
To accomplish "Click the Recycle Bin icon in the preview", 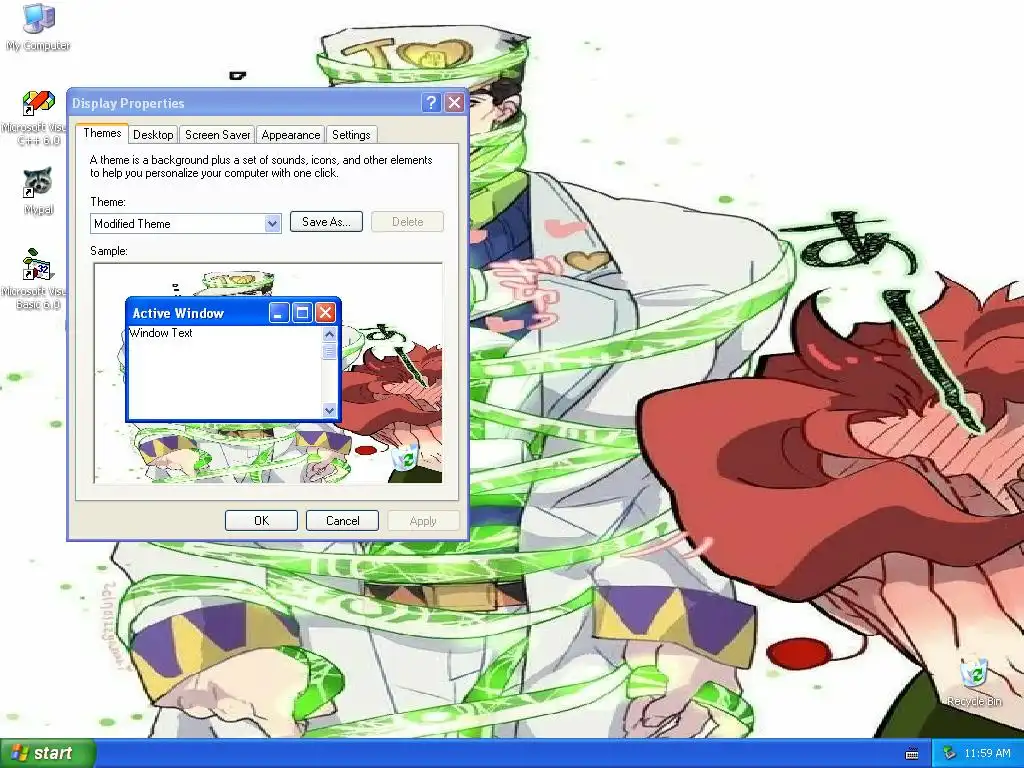I will (x=406, y=456).
